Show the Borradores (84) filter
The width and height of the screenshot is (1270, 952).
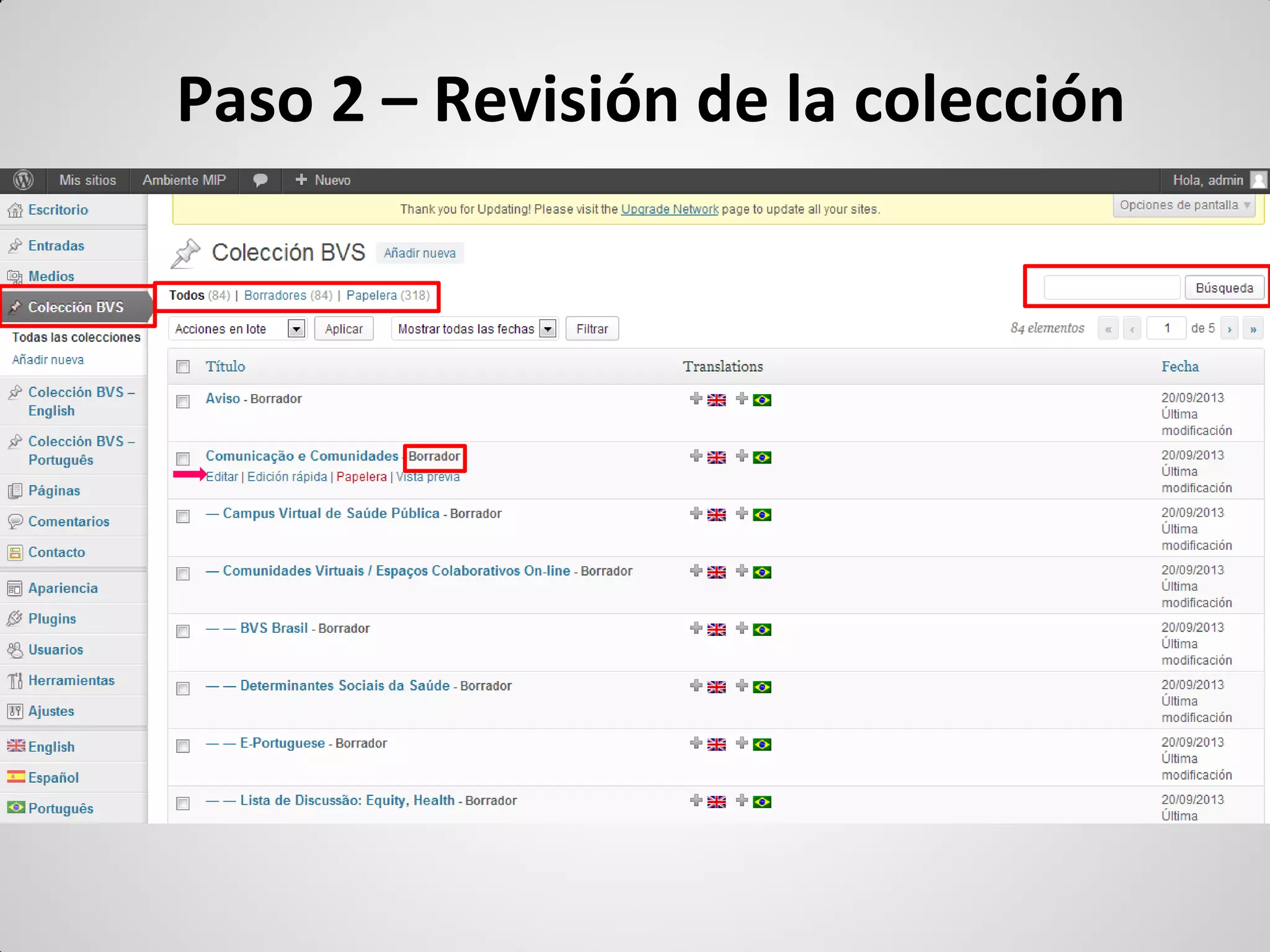pos(288,295)
